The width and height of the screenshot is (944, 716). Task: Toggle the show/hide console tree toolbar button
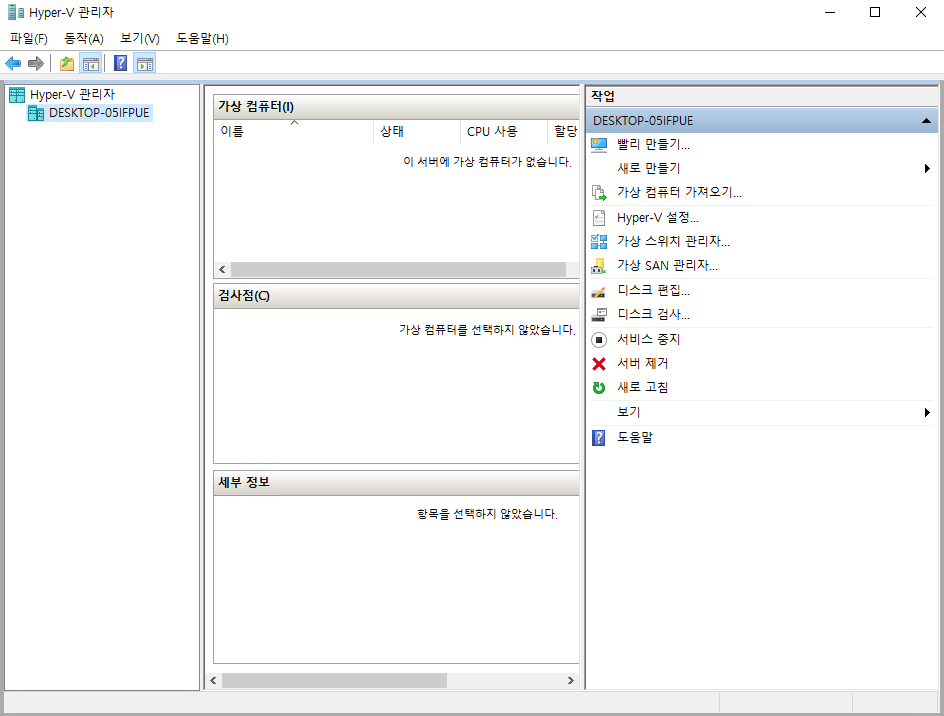pyautogui.click(x=91, y=64)
